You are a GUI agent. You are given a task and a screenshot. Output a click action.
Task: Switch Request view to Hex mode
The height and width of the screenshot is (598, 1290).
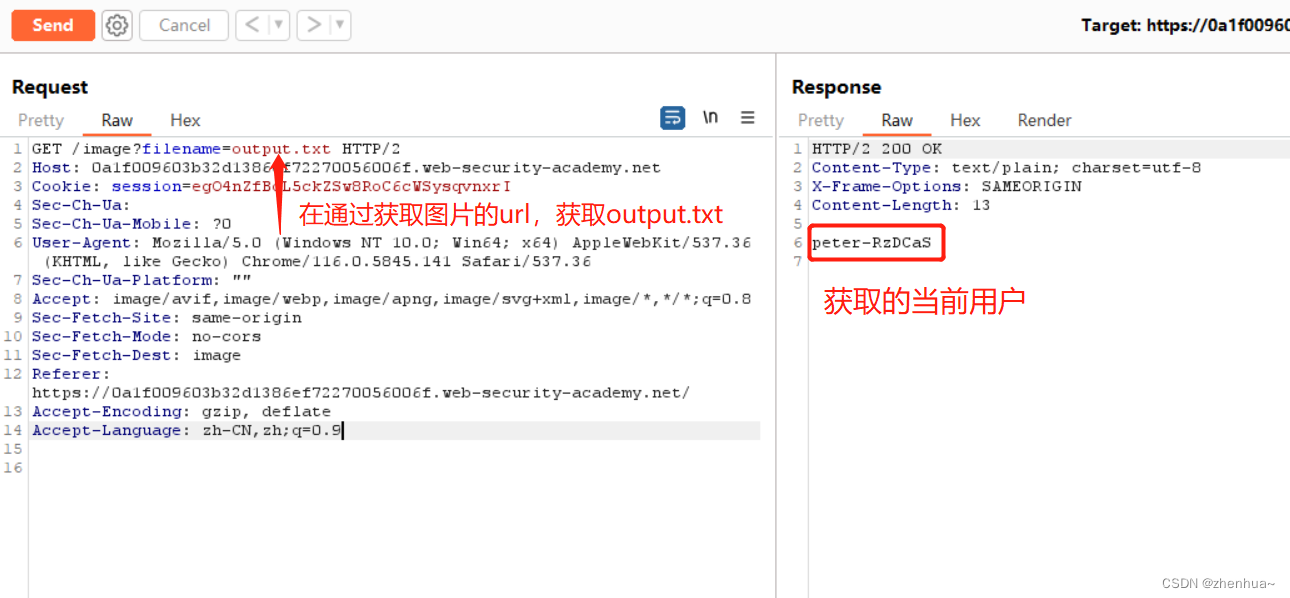point(185,120)
